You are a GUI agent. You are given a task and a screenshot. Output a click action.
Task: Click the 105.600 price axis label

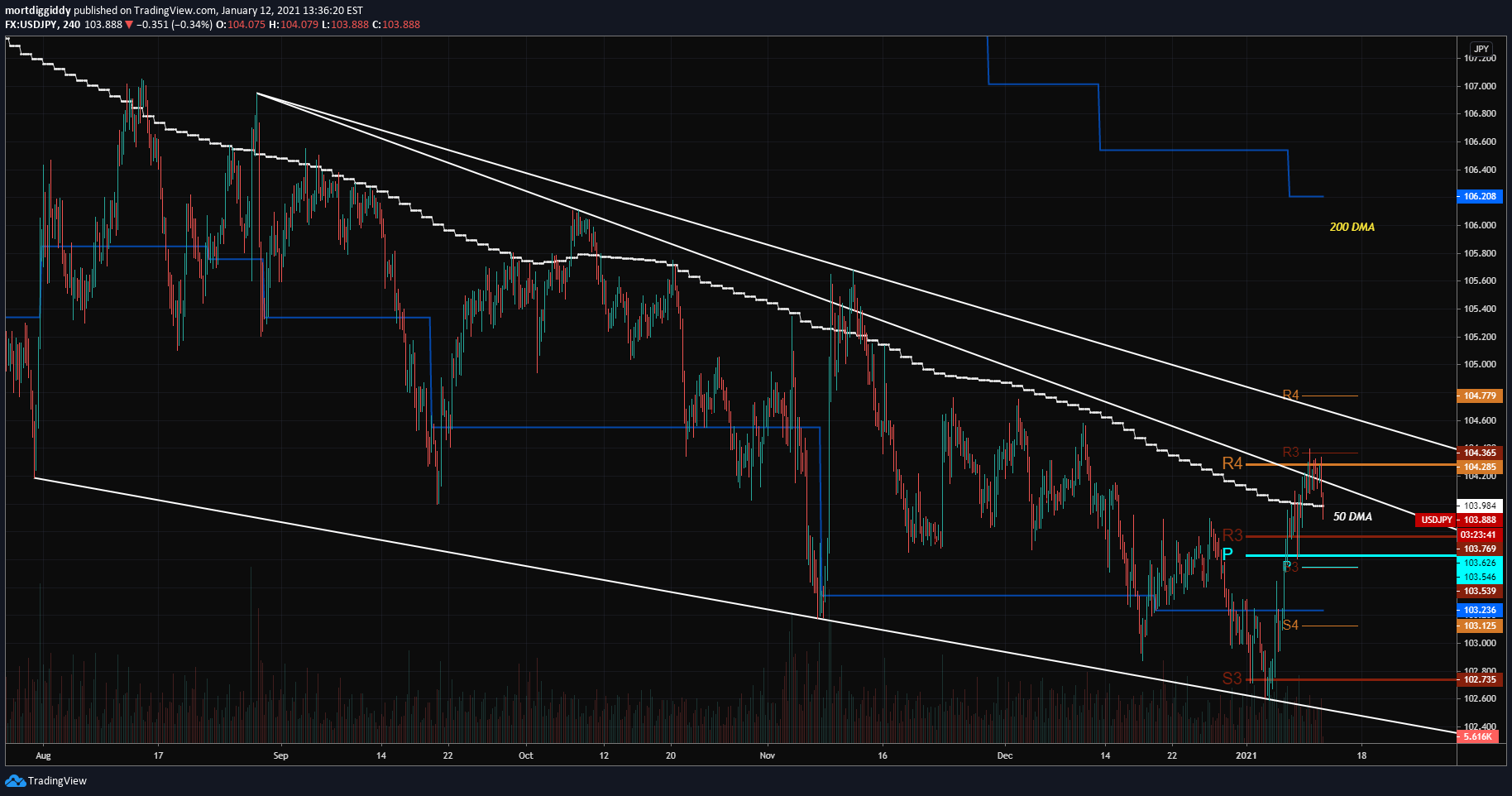coord(1480,281)
